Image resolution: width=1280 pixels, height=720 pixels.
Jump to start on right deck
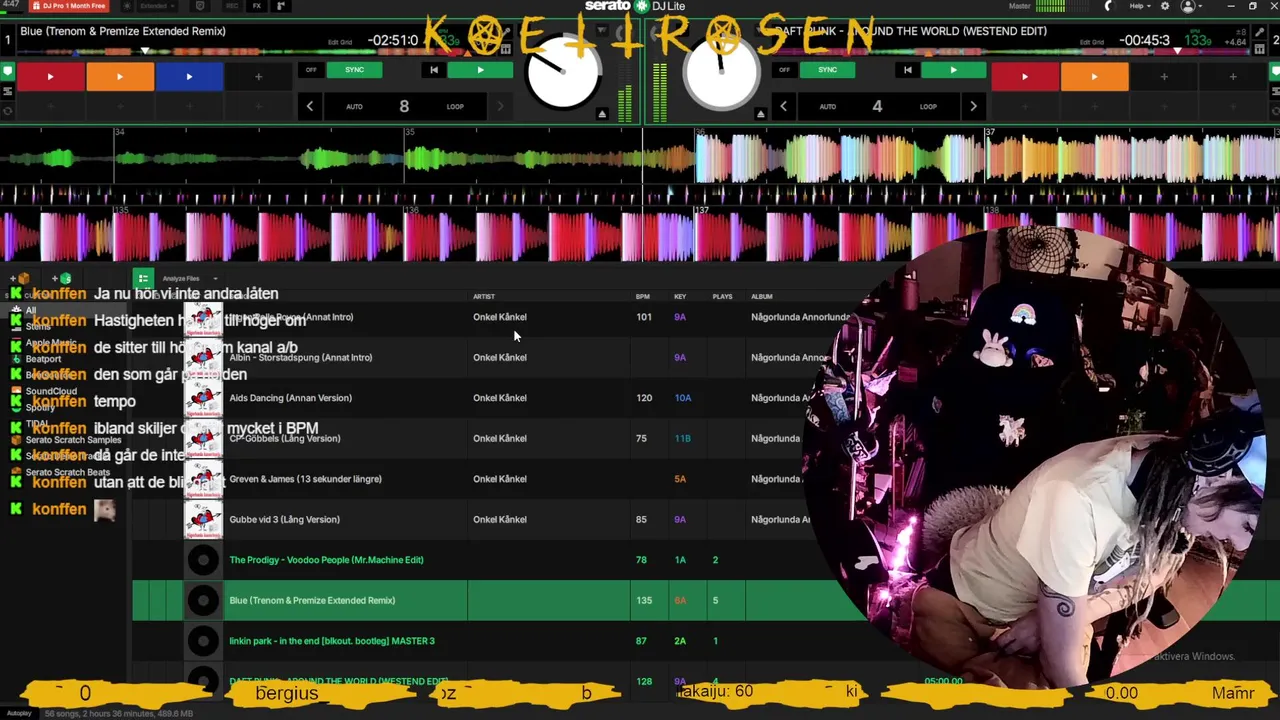[x=907, y=70]
